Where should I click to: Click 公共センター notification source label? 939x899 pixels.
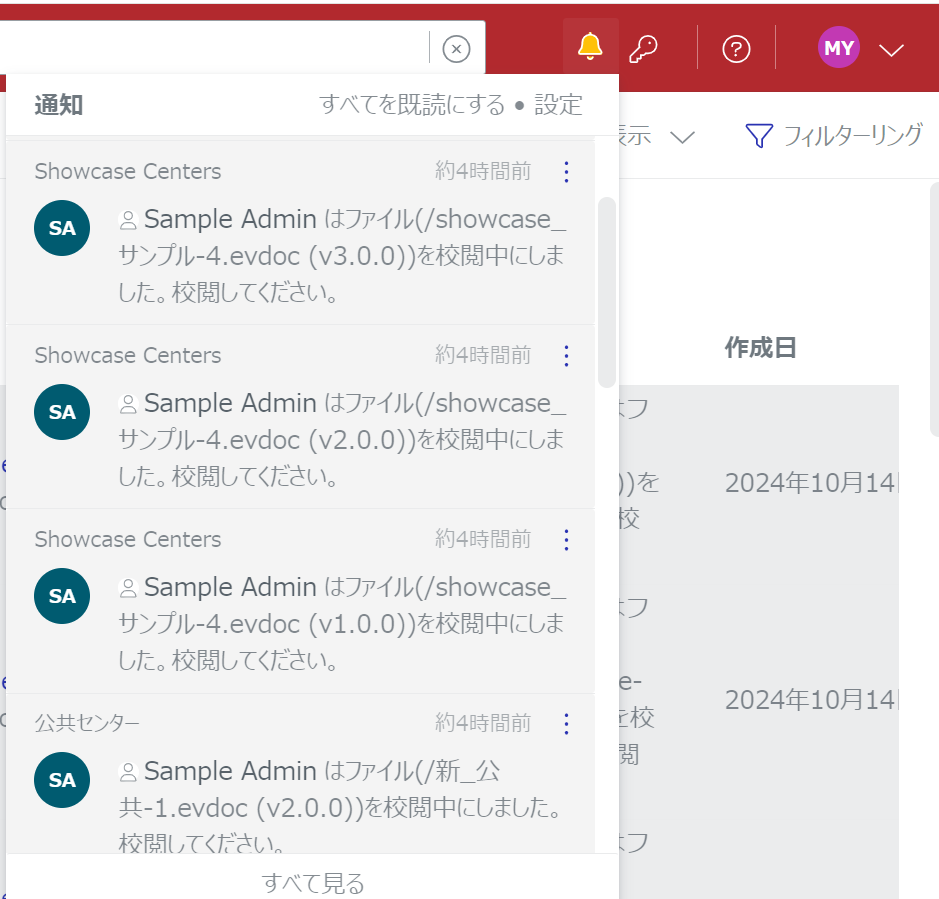tap(87, 724)
